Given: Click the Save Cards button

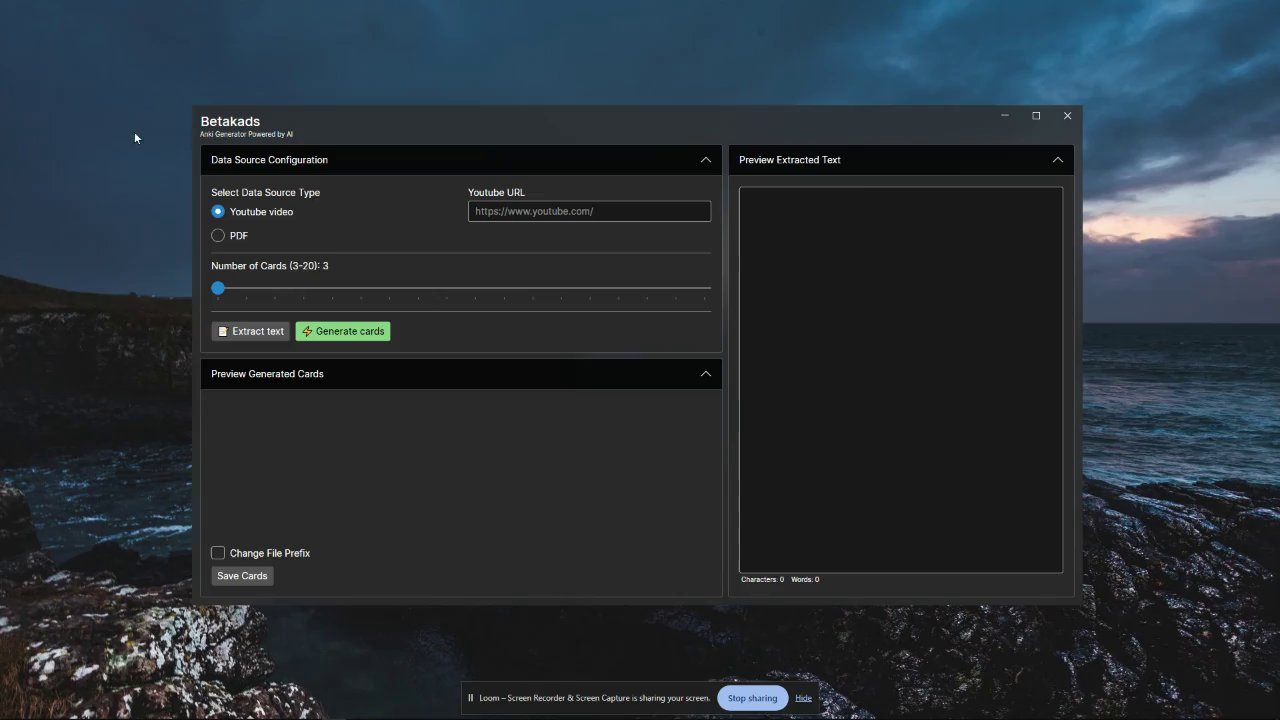Looking at the screenshot, I should [242, 576].
